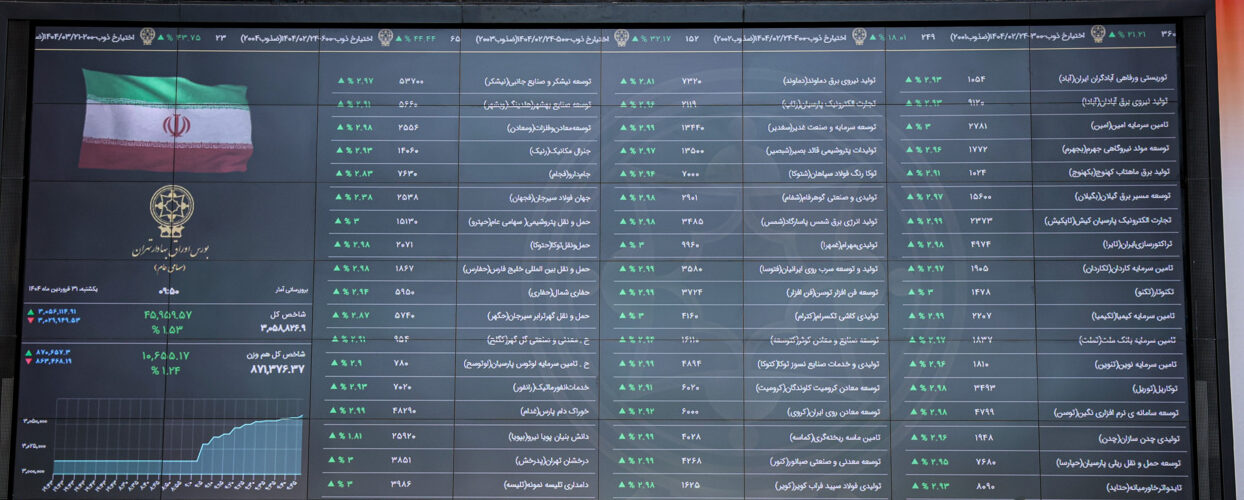Viewport: 1244px width, 500px height.
Task: Click green up arrow in تولیدی مهرام row
Action: click(623, 245)
